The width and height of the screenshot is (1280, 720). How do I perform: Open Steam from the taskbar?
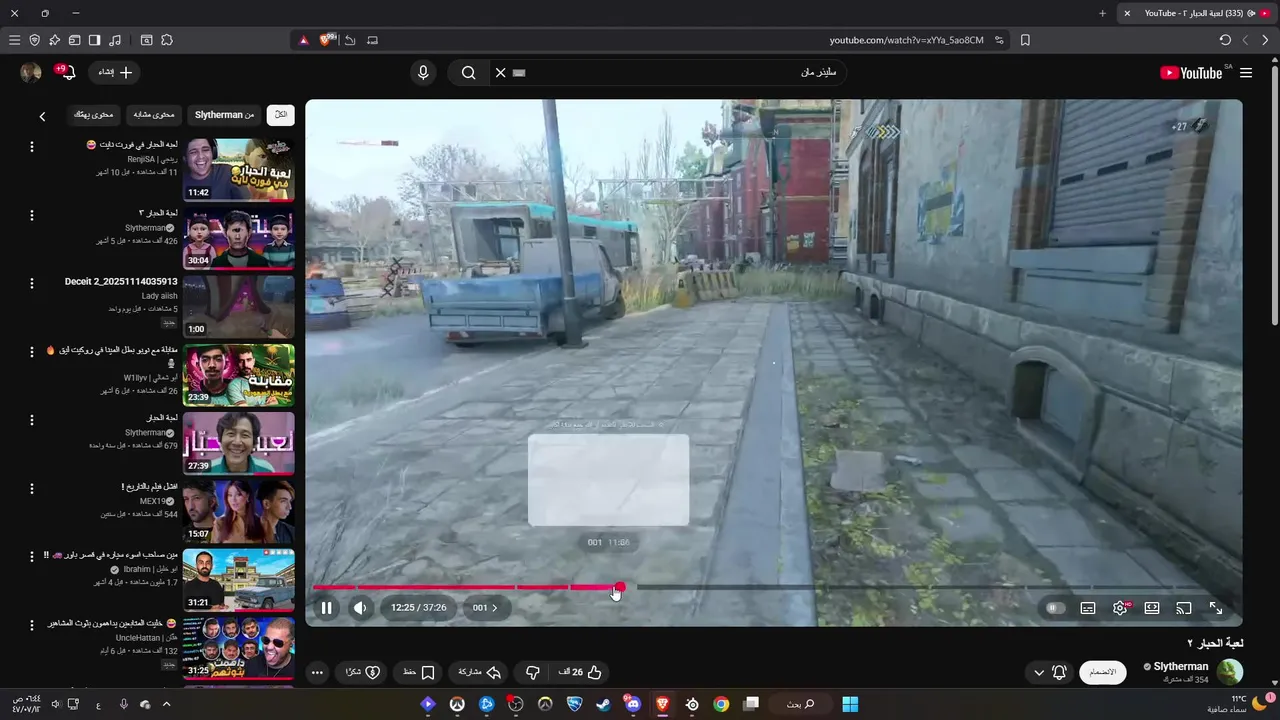click(603, 704)
